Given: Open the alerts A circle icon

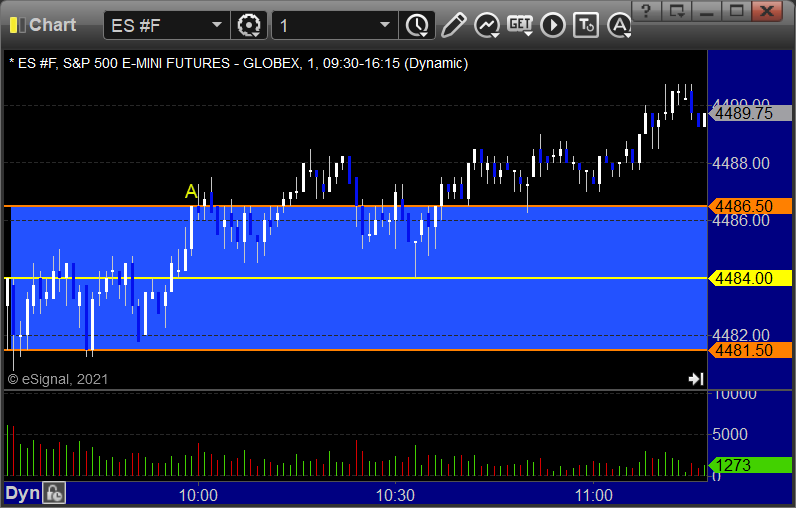Looking at the screenshot, I should coord(619,25).
